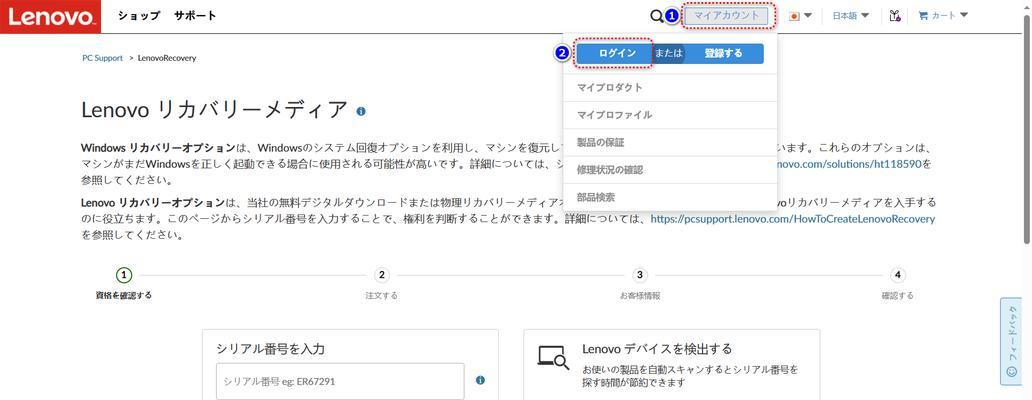This screenshot has width=1032, height=400.
Task: Click the シリアル番号を入力 heading
Action: point(271,349)
